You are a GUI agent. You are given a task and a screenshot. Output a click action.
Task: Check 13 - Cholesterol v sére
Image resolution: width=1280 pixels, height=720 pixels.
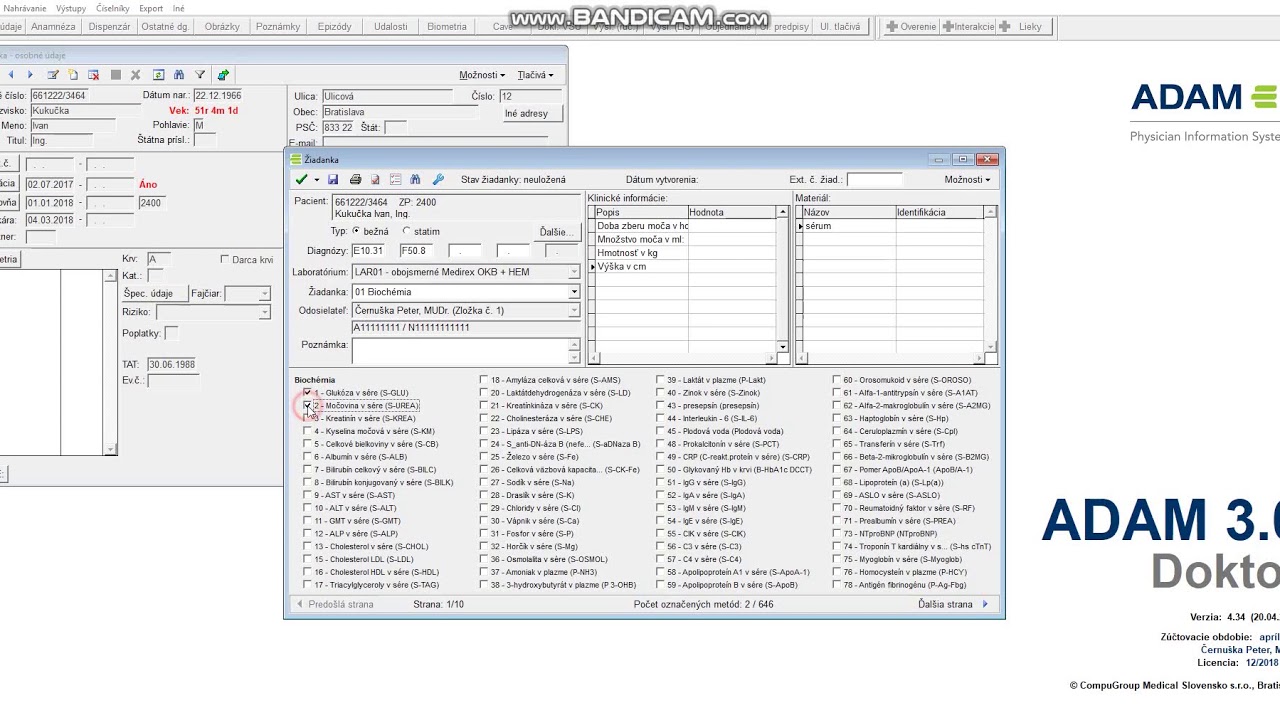pos(308,547)
